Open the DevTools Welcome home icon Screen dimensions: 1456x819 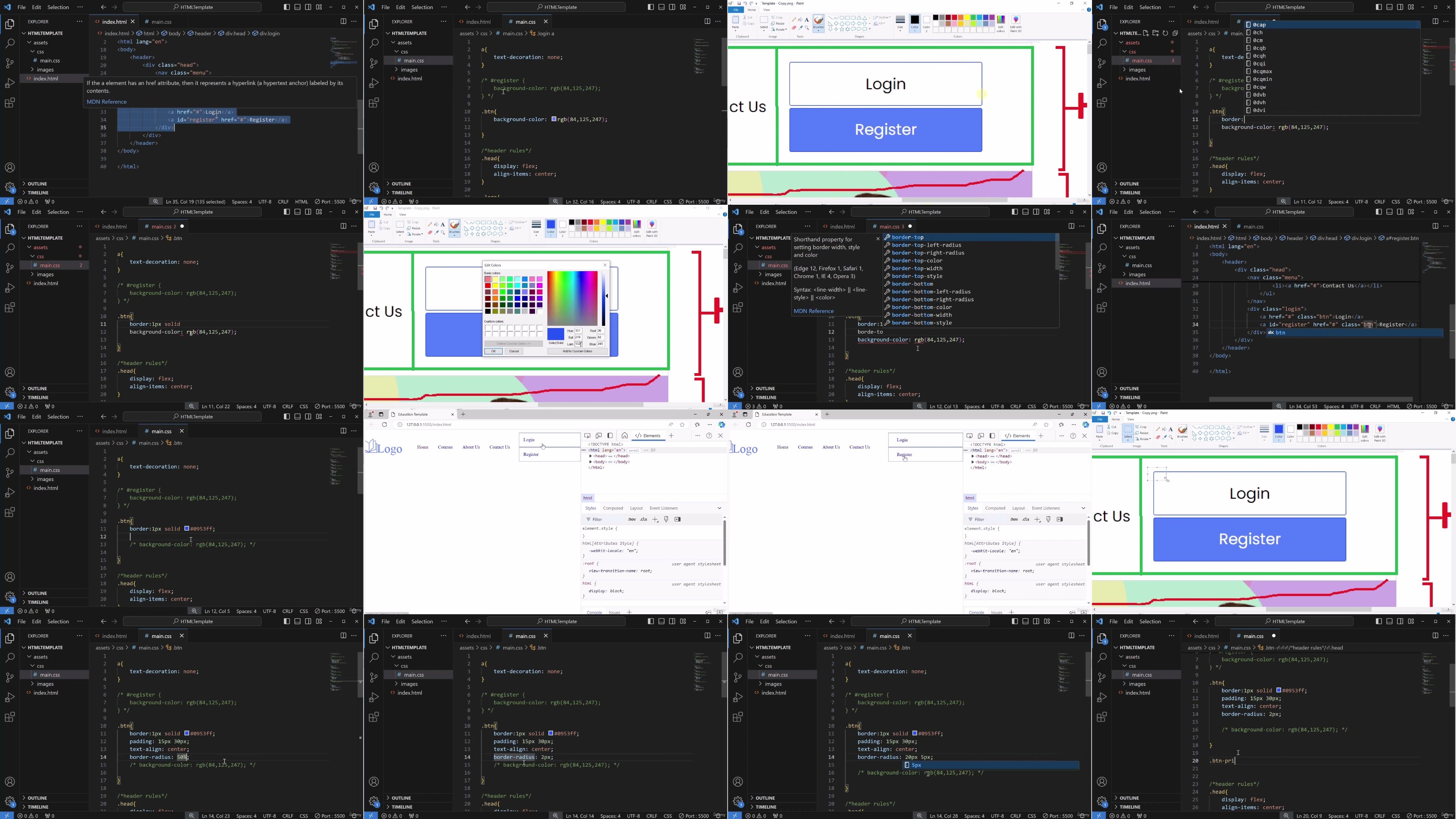pyautogui.click(x=624, y=436)
